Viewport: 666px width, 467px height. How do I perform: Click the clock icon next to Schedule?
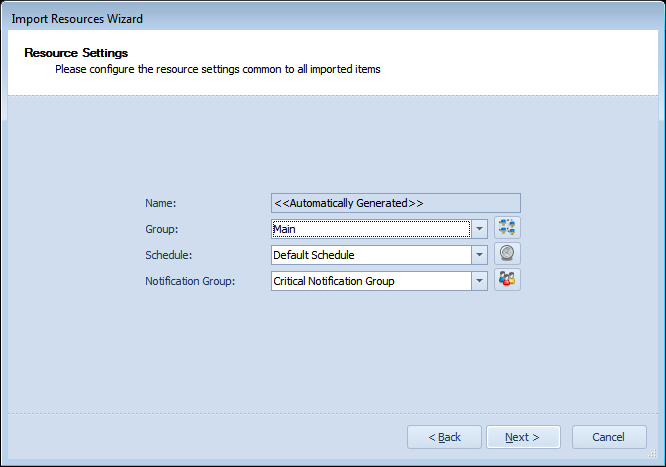tap(507, 254)
